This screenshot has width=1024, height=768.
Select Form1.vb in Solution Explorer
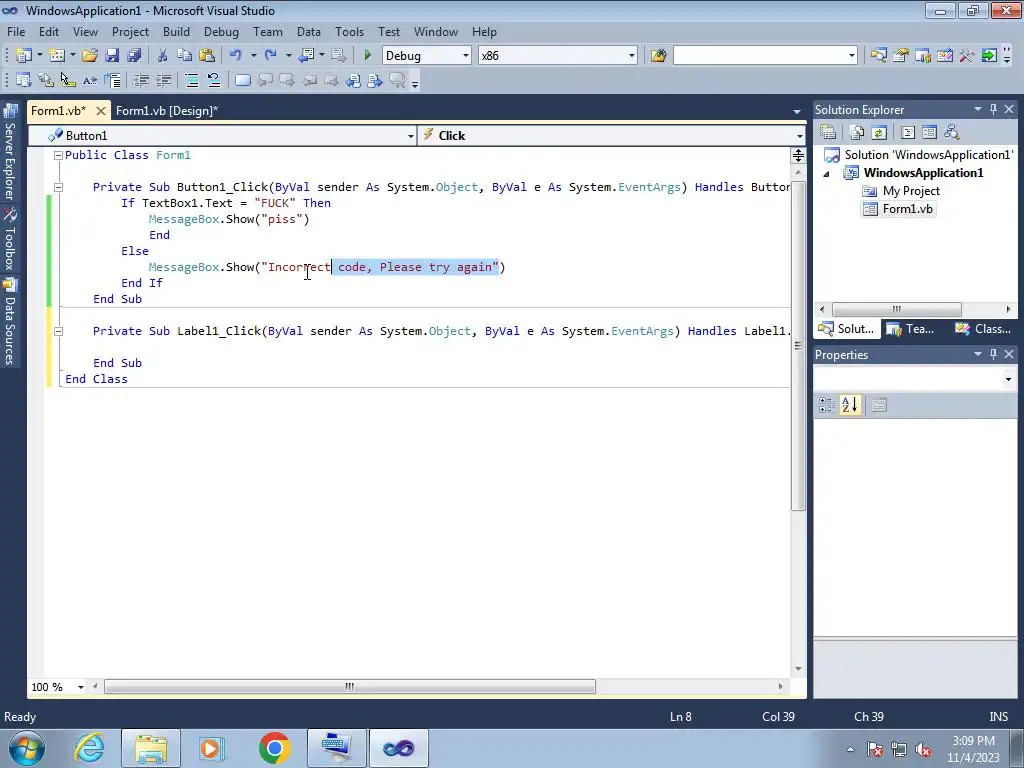[907, 209]
